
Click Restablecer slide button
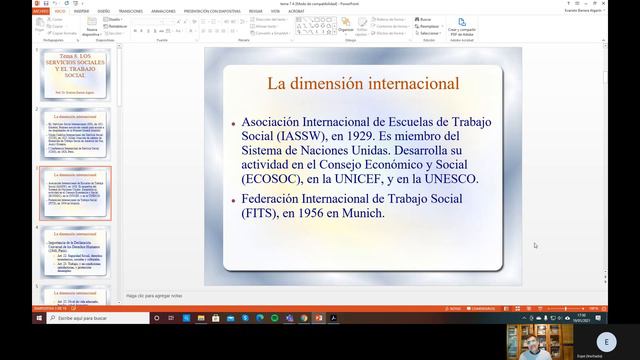coord(115,26)
